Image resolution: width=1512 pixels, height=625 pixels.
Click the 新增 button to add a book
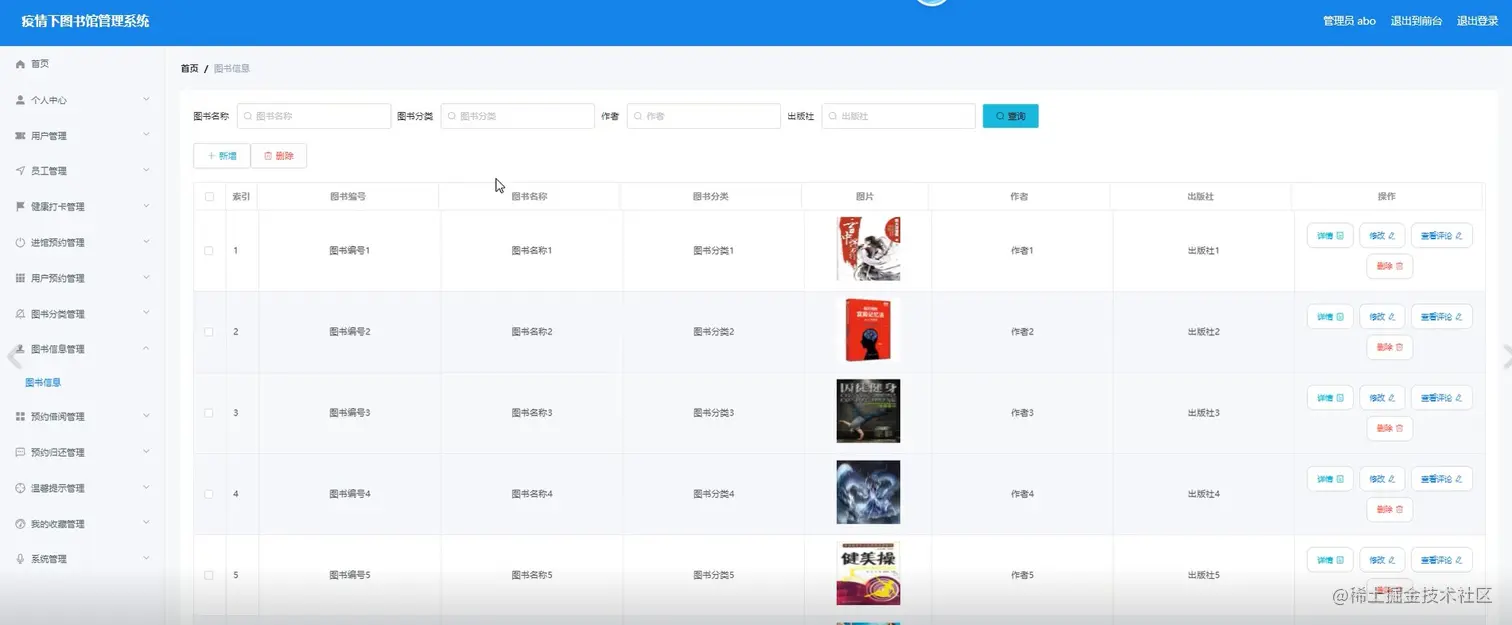pos(221,155)
